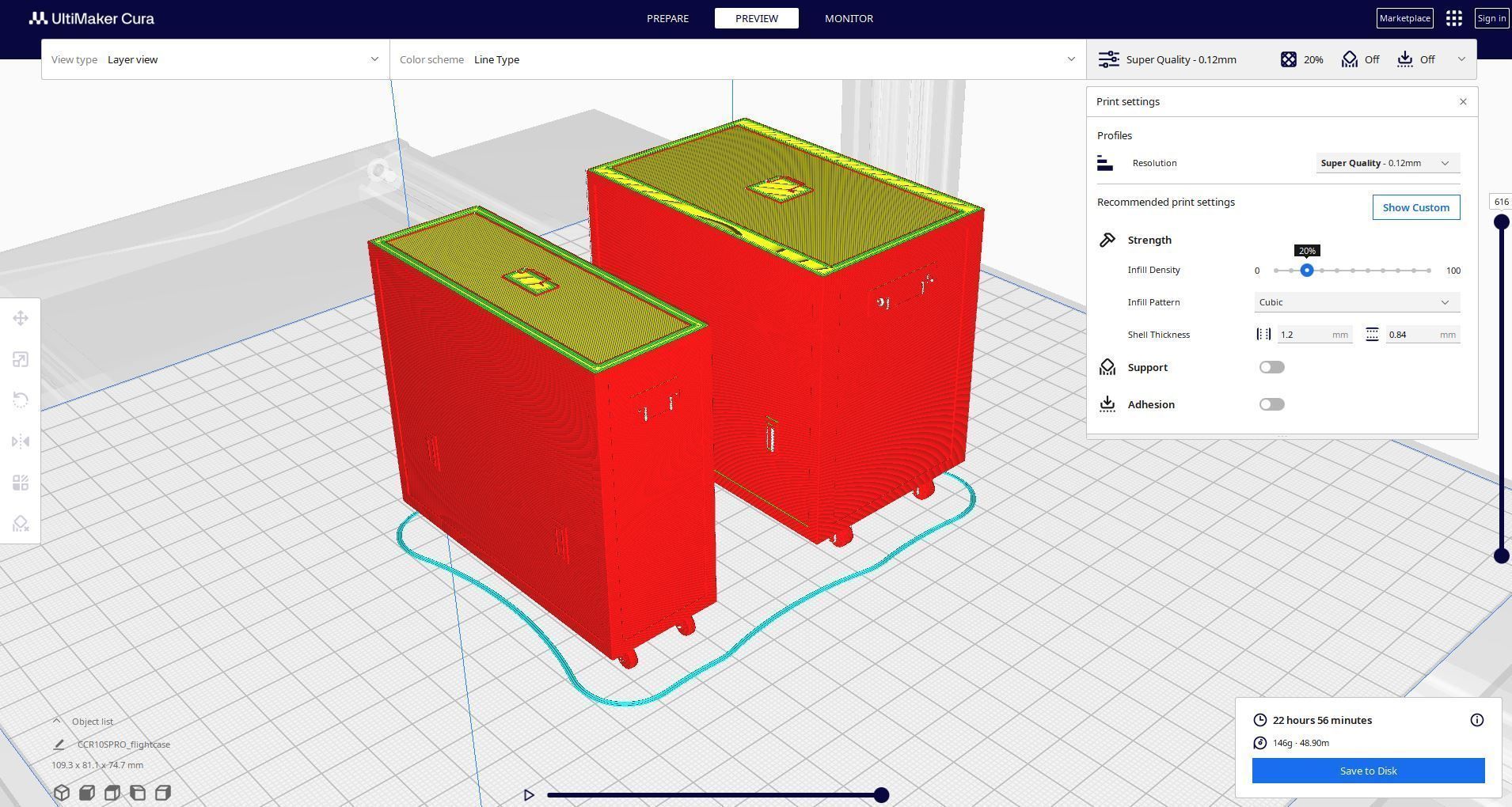Click the Support section icon

pyautogui.click(x=1107, y=367)
